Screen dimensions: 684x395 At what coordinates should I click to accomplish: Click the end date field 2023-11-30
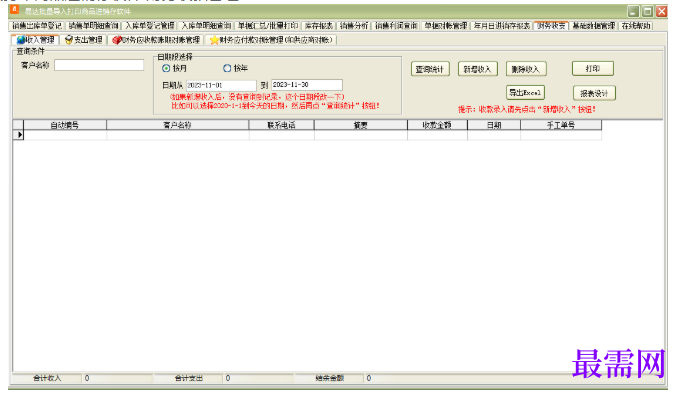pos(307,85)
